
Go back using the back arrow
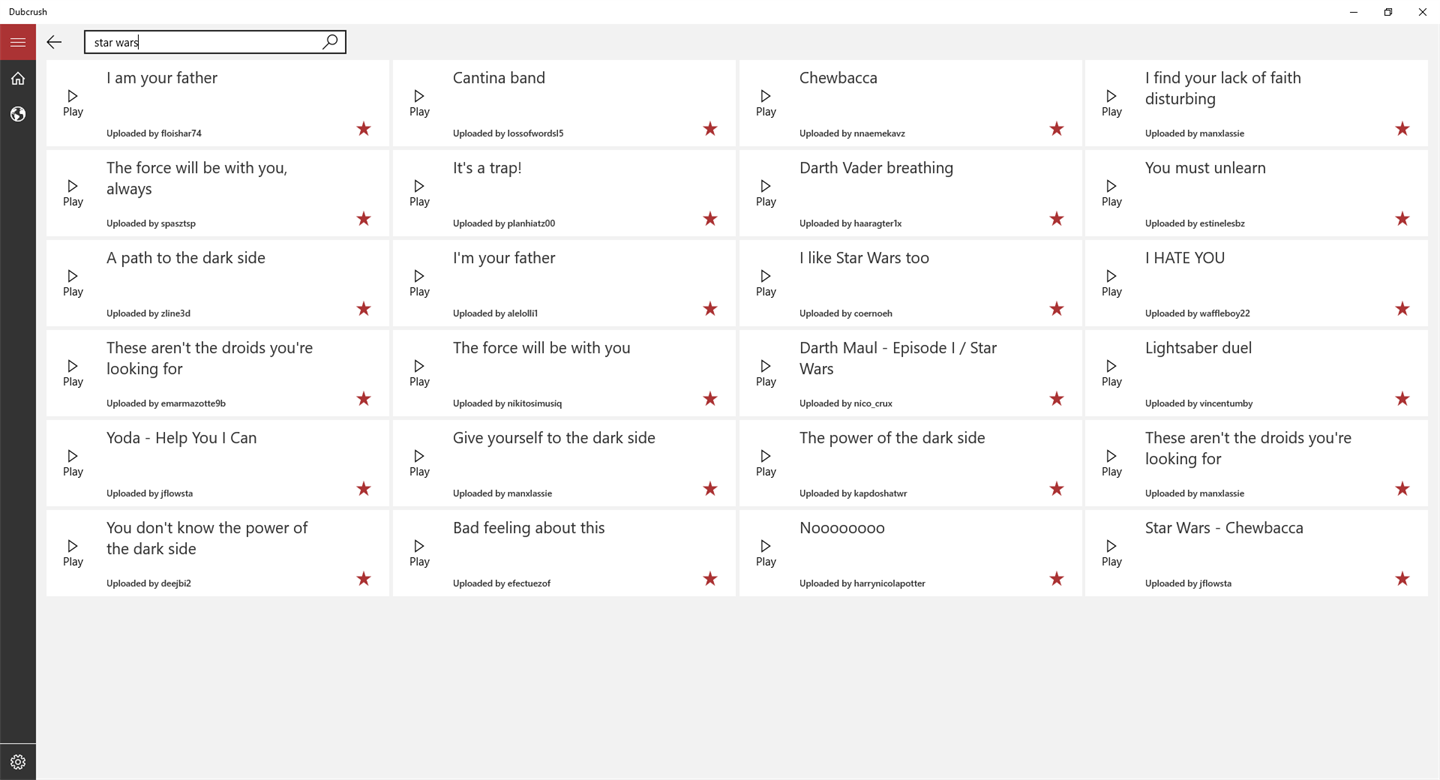[54, 42]
